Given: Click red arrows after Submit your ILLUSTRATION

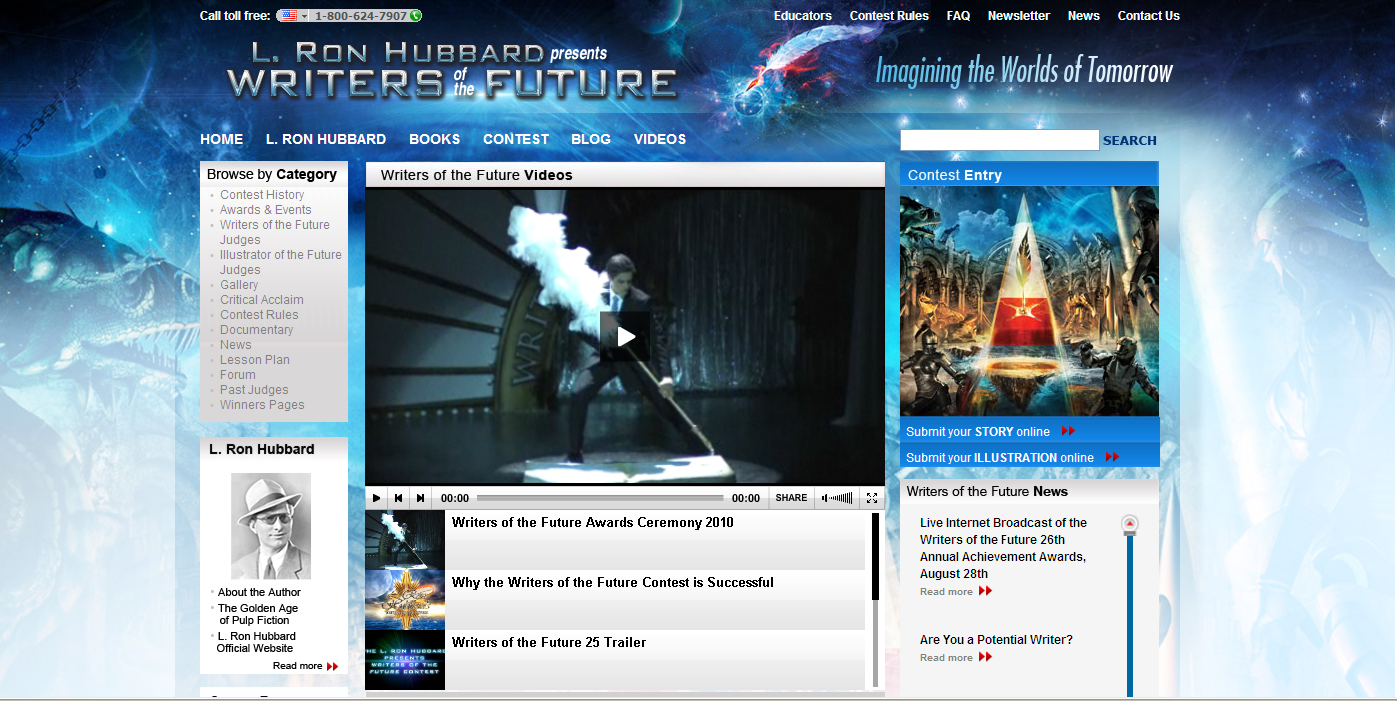Looking at the screenshot, I should click(1112, 457).
